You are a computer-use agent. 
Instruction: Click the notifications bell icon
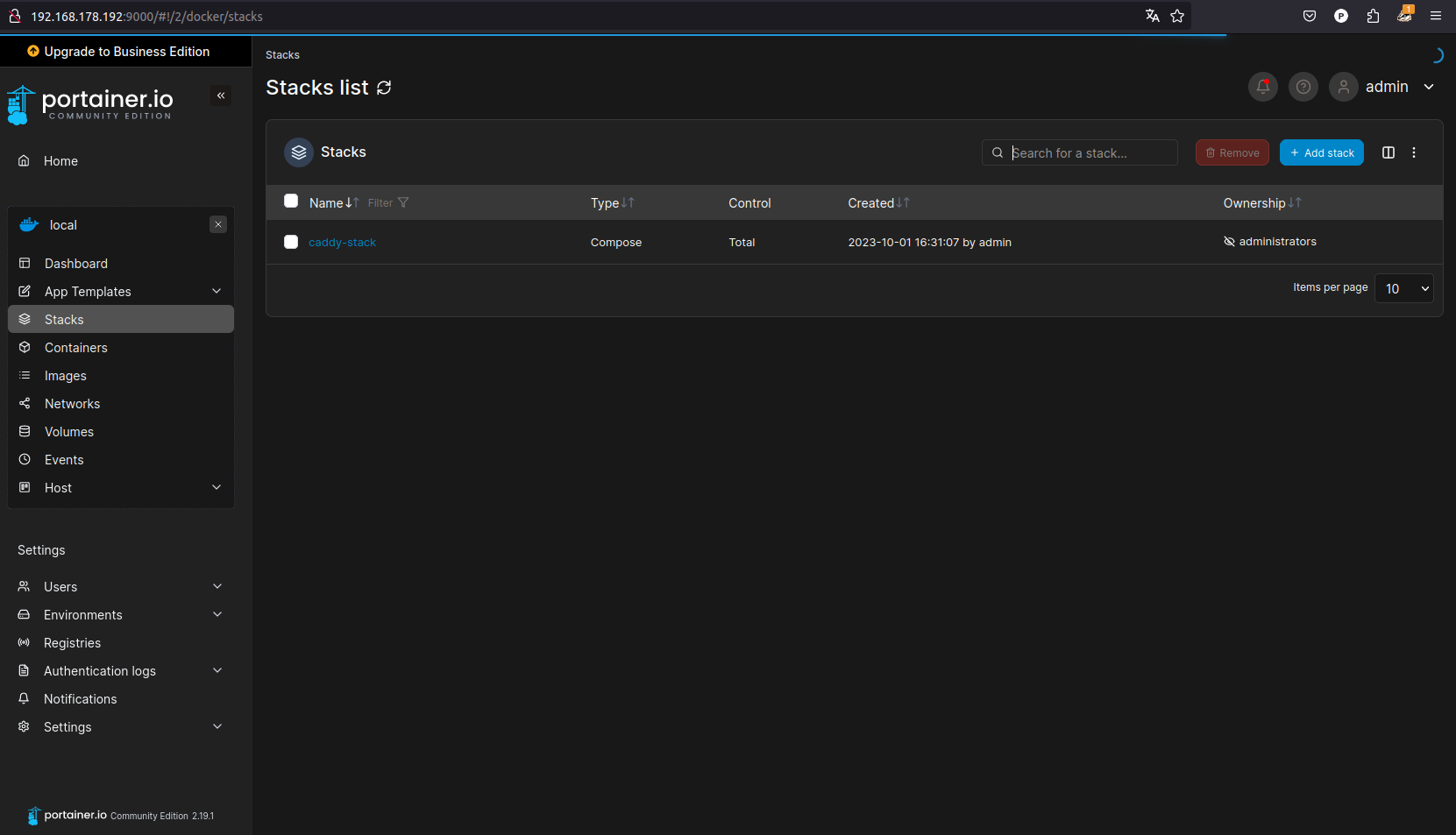click(1262, 87)
